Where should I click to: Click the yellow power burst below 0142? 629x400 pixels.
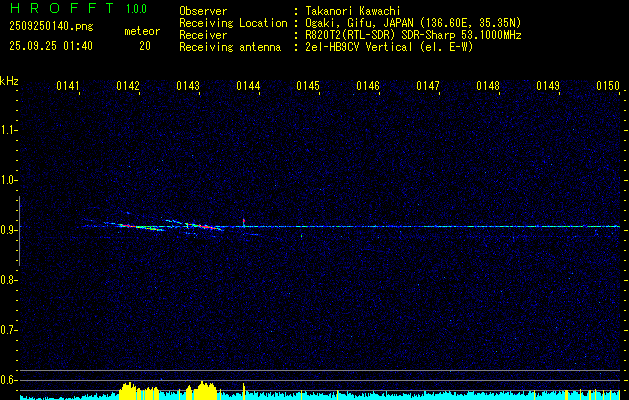pos(139,391)
